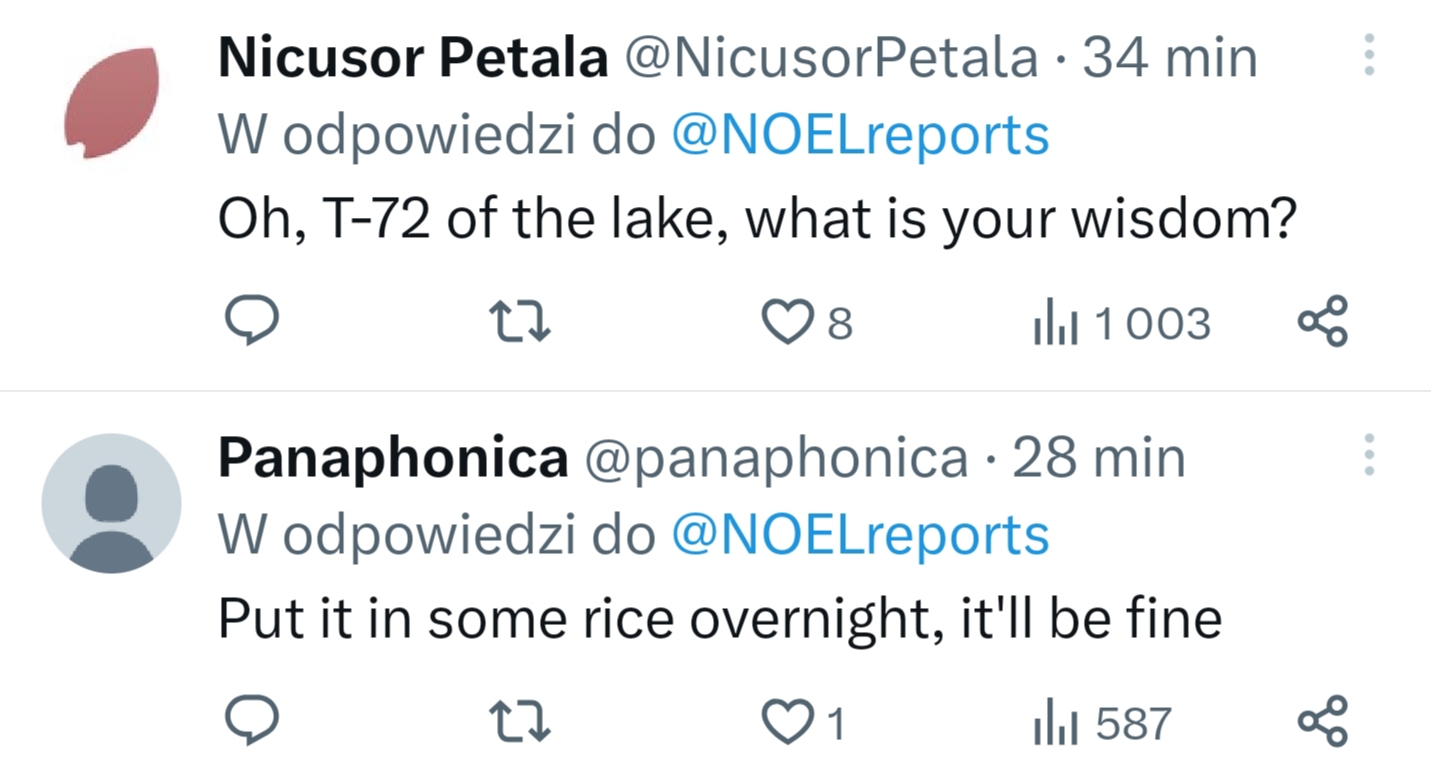Open more options for Panaphonica's tweet

tap(1369, 455)
